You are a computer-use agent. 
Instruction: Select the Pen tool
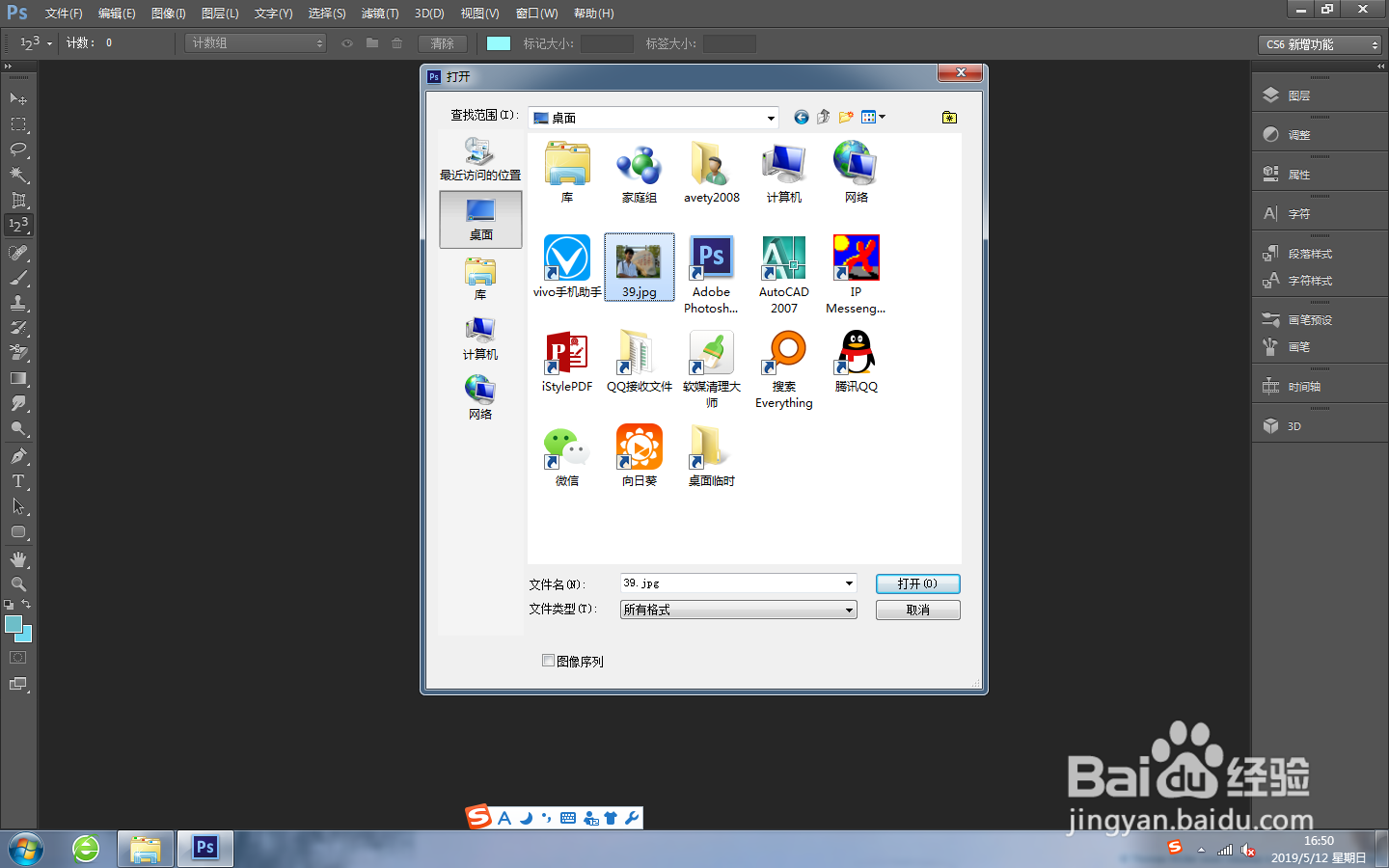pyautogui.click(x=18, y=456)
